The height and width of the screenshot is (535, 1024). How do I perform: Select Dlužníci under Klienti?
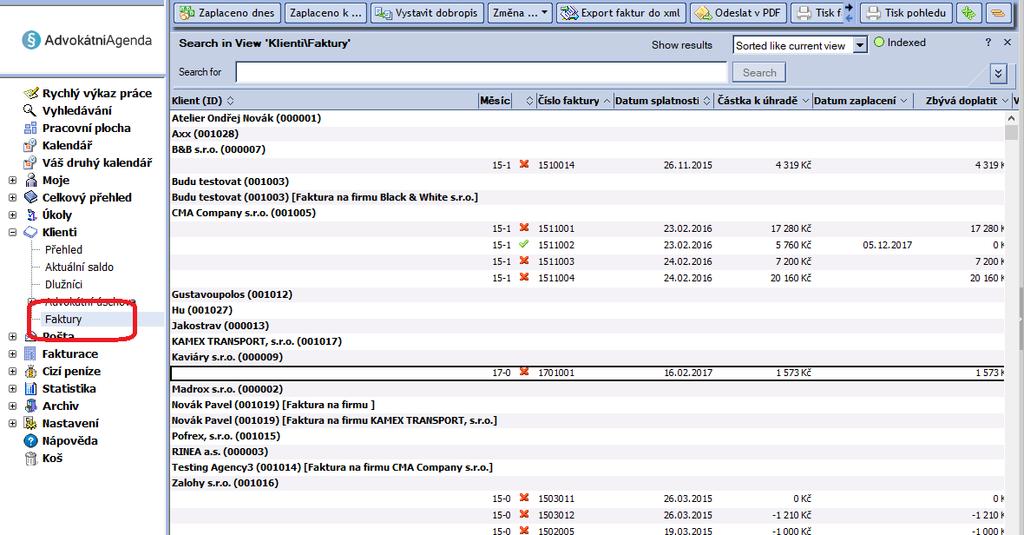[x=63, y=284]
